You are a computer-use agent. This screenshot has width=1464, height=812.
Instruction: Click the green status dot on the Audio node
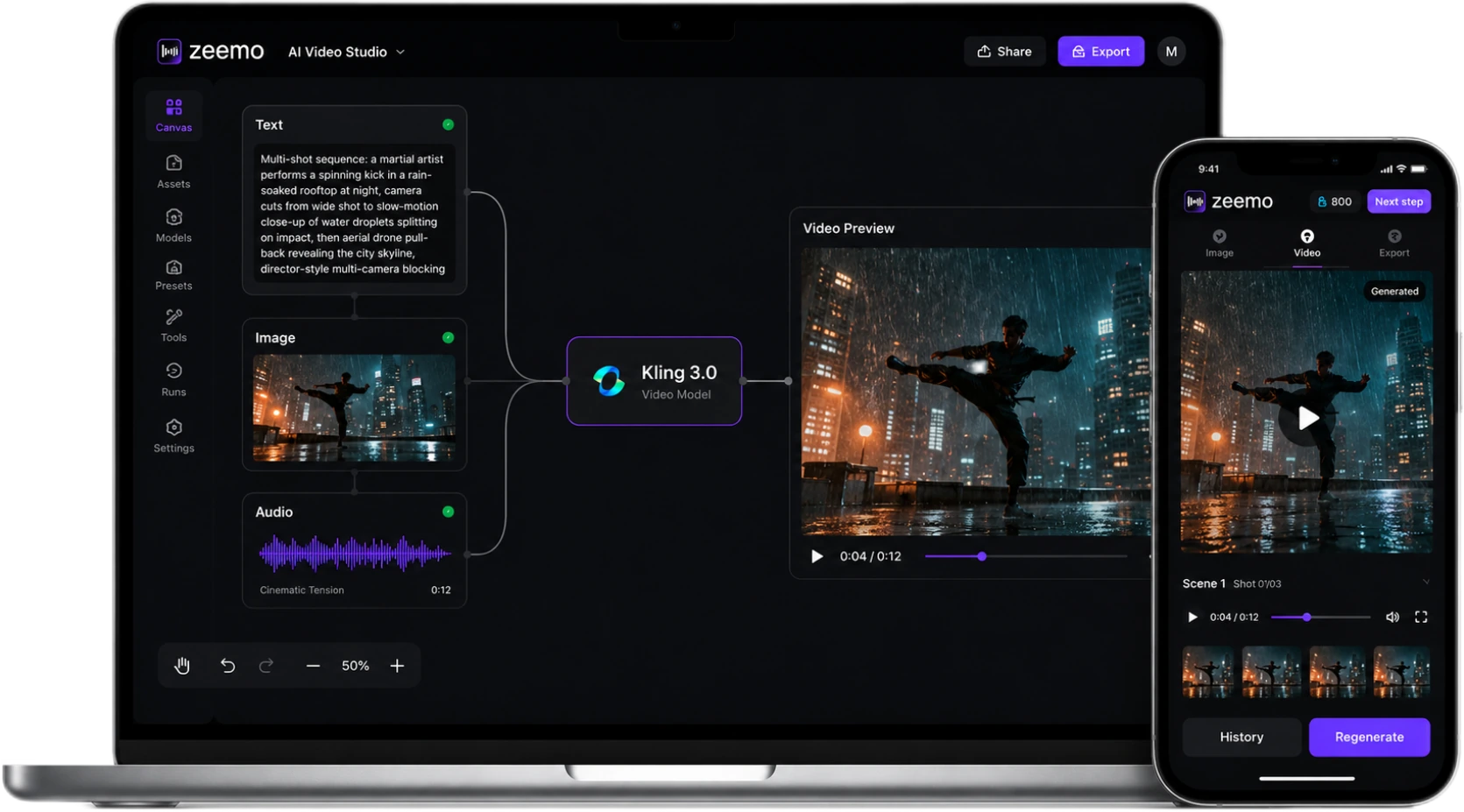(x=449, y=512)
